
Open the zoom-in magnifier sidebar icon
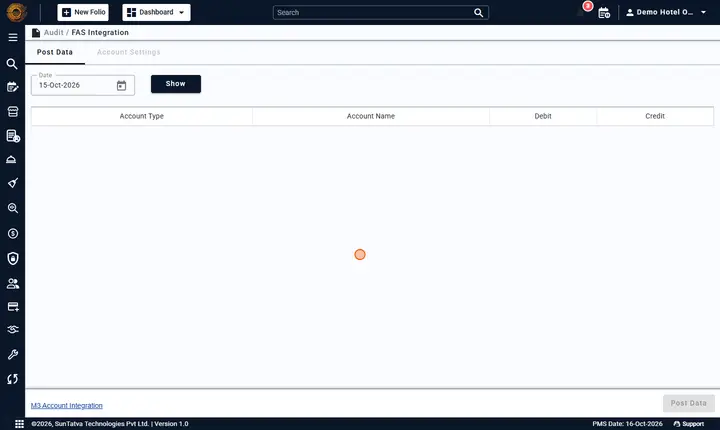click(13, 208)
